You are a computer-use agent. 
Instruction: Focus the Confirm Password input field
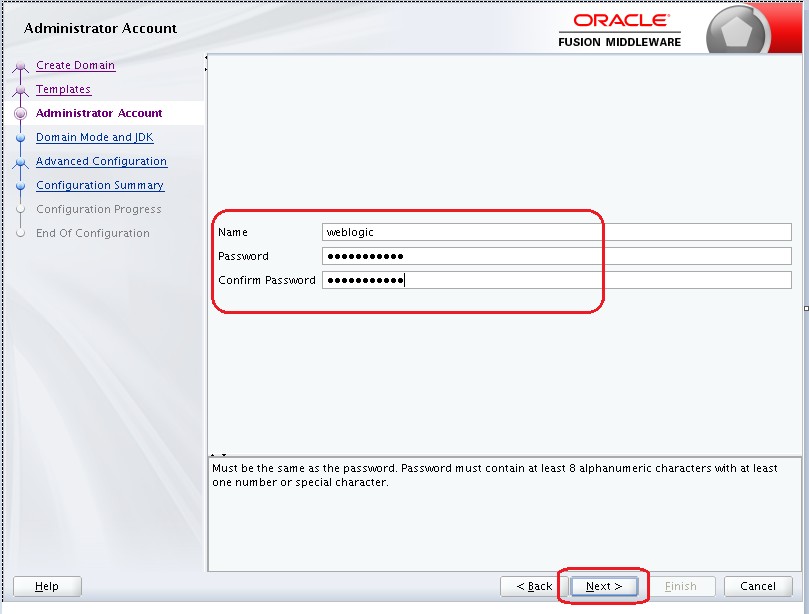click(557, 280)
